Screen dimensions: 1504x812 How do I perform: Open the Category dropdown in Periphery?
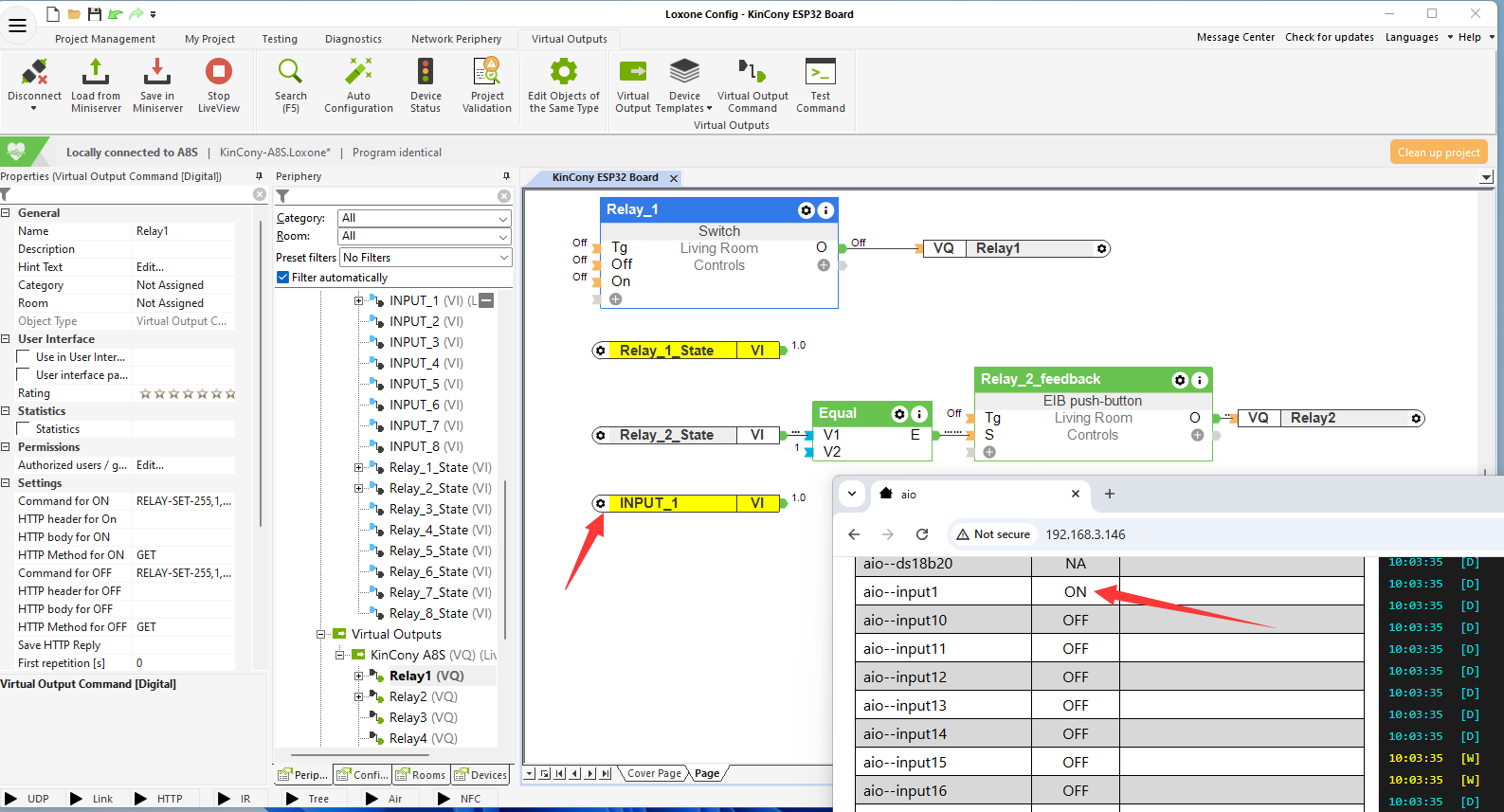pos(425,218)
